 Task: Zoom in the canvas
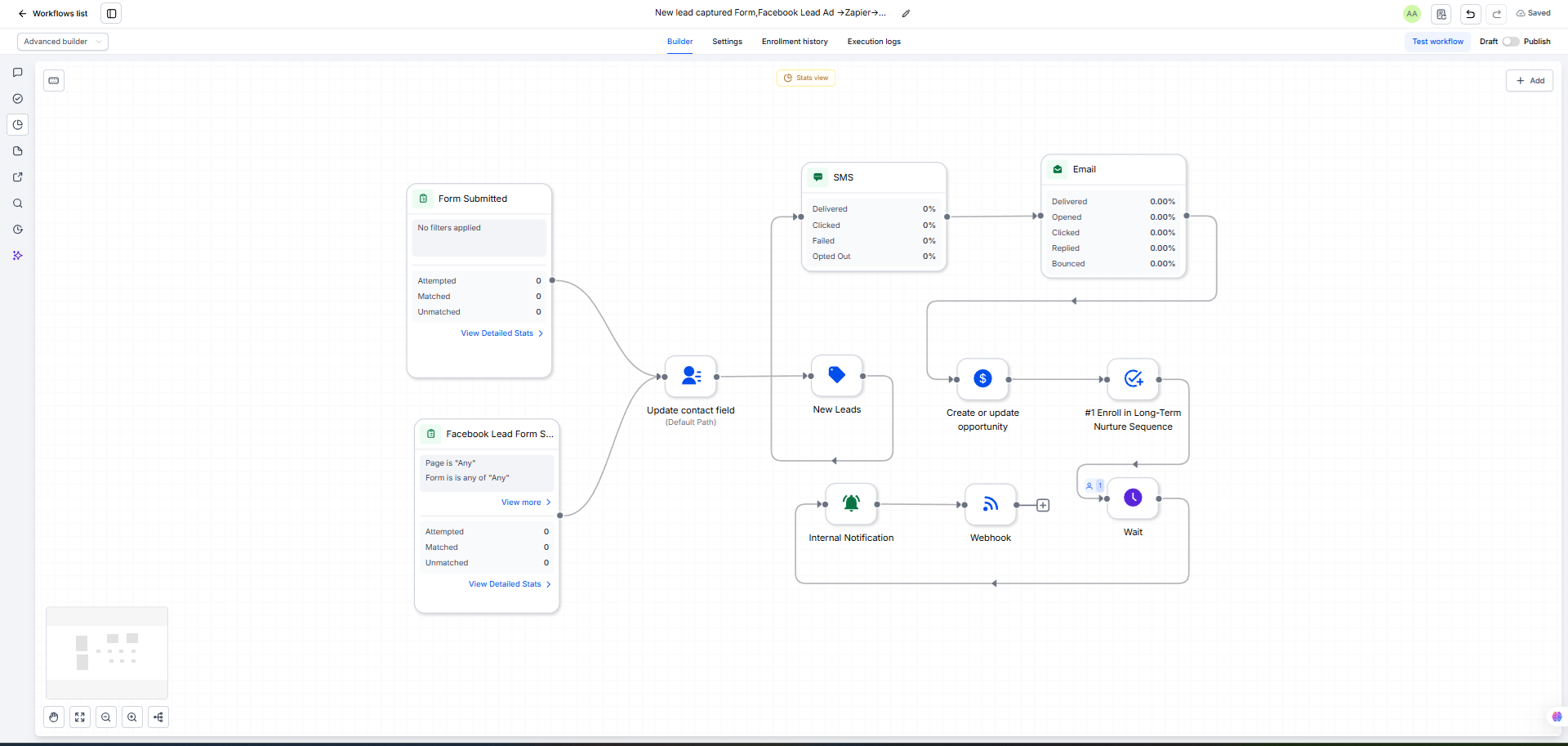[132, 717]
